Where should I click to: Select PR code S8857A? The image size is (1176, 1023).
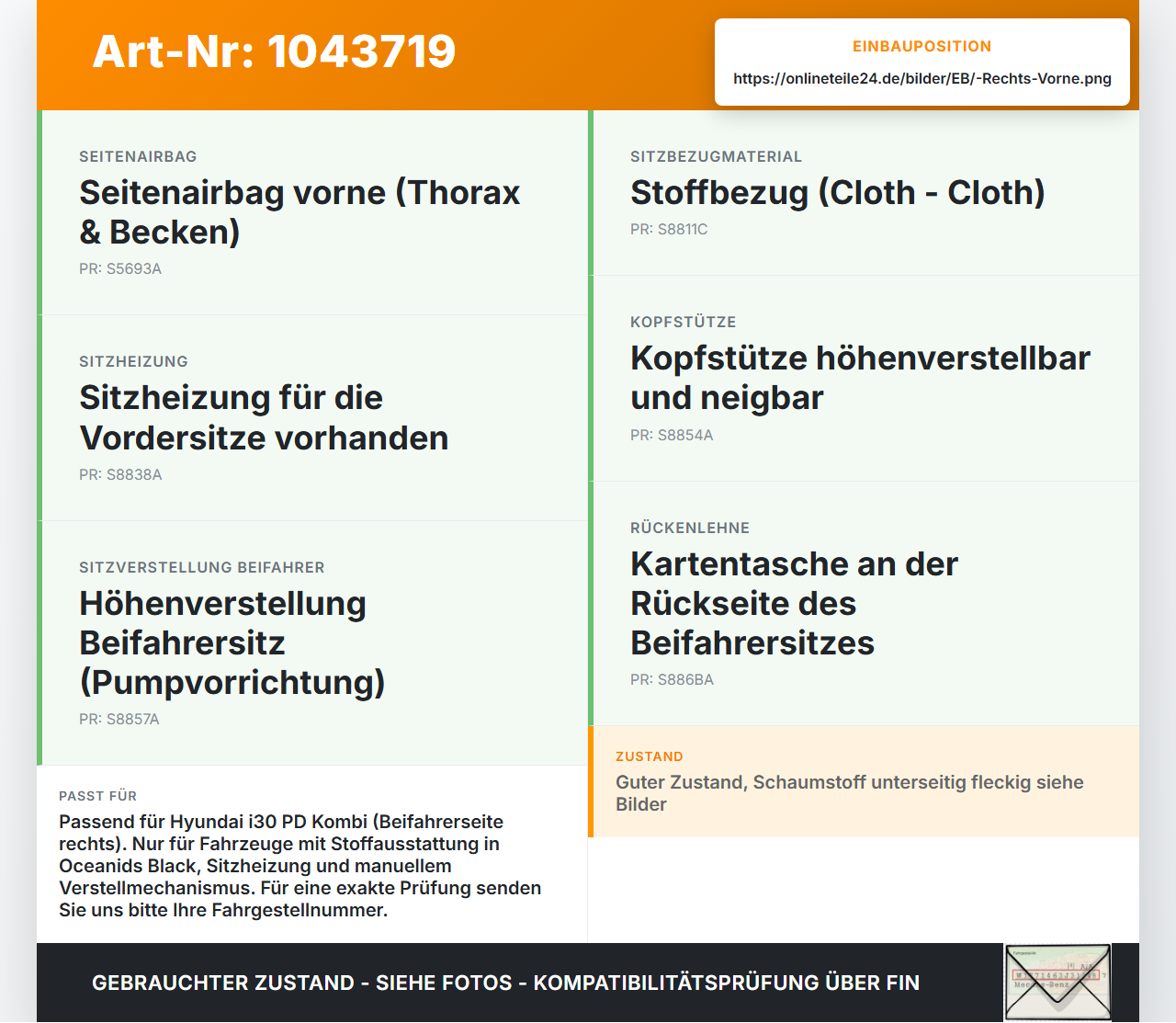click(x=119, y=719)
